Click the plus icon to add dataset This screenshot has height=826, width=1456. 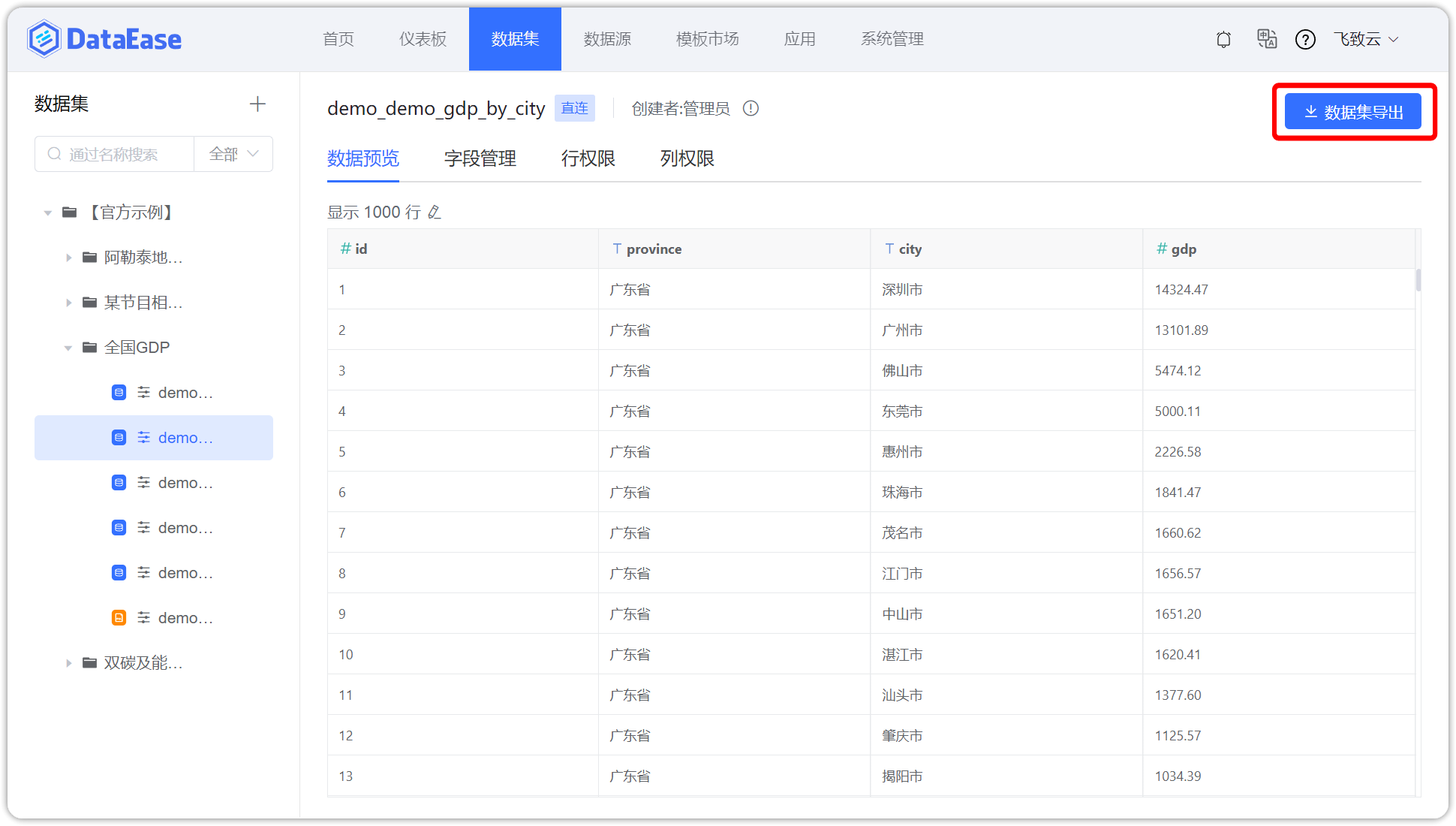[257, 104]
